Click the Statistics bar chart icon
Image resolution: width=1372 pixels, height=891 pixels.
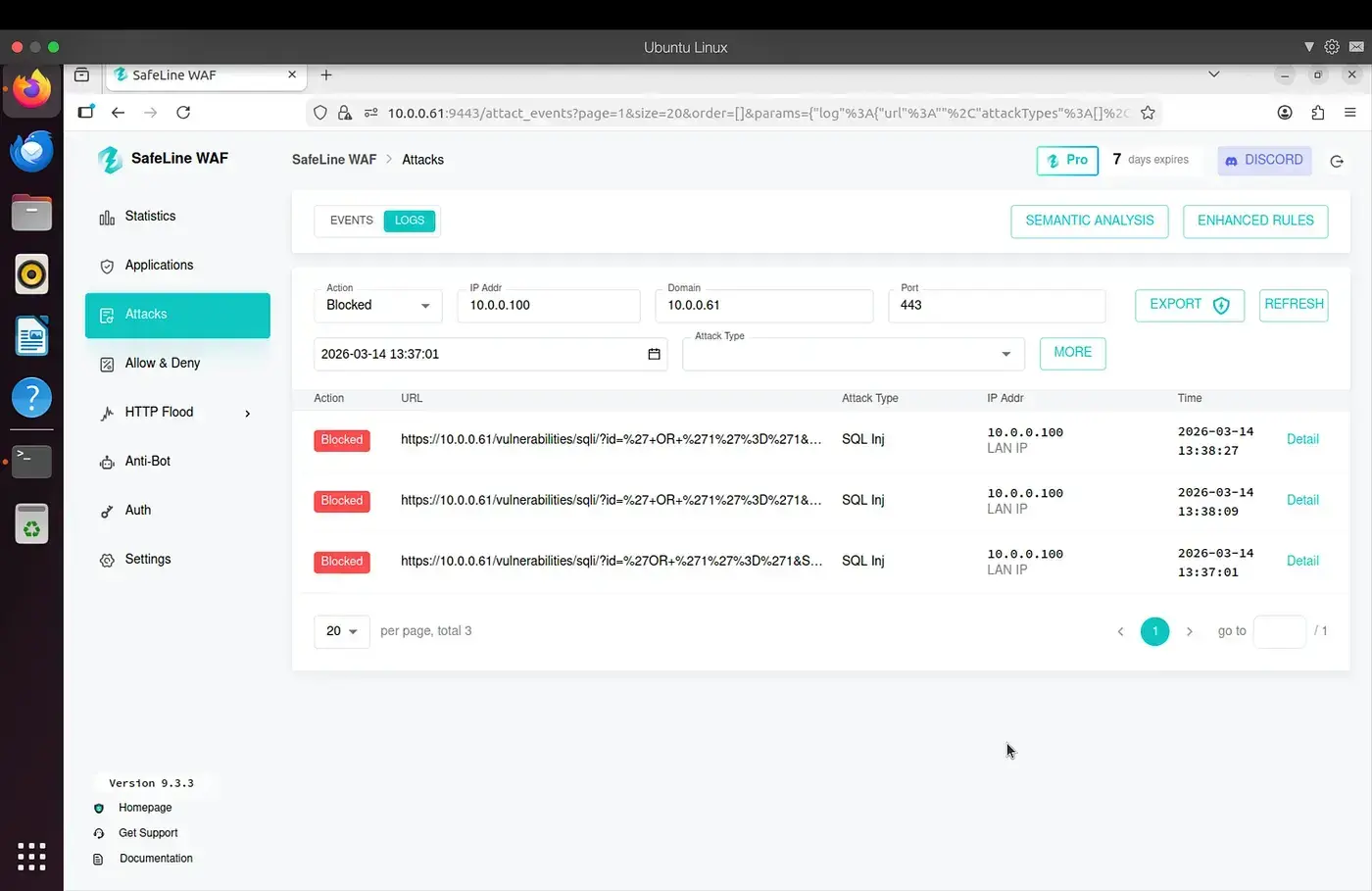click(x=107, y=218)
